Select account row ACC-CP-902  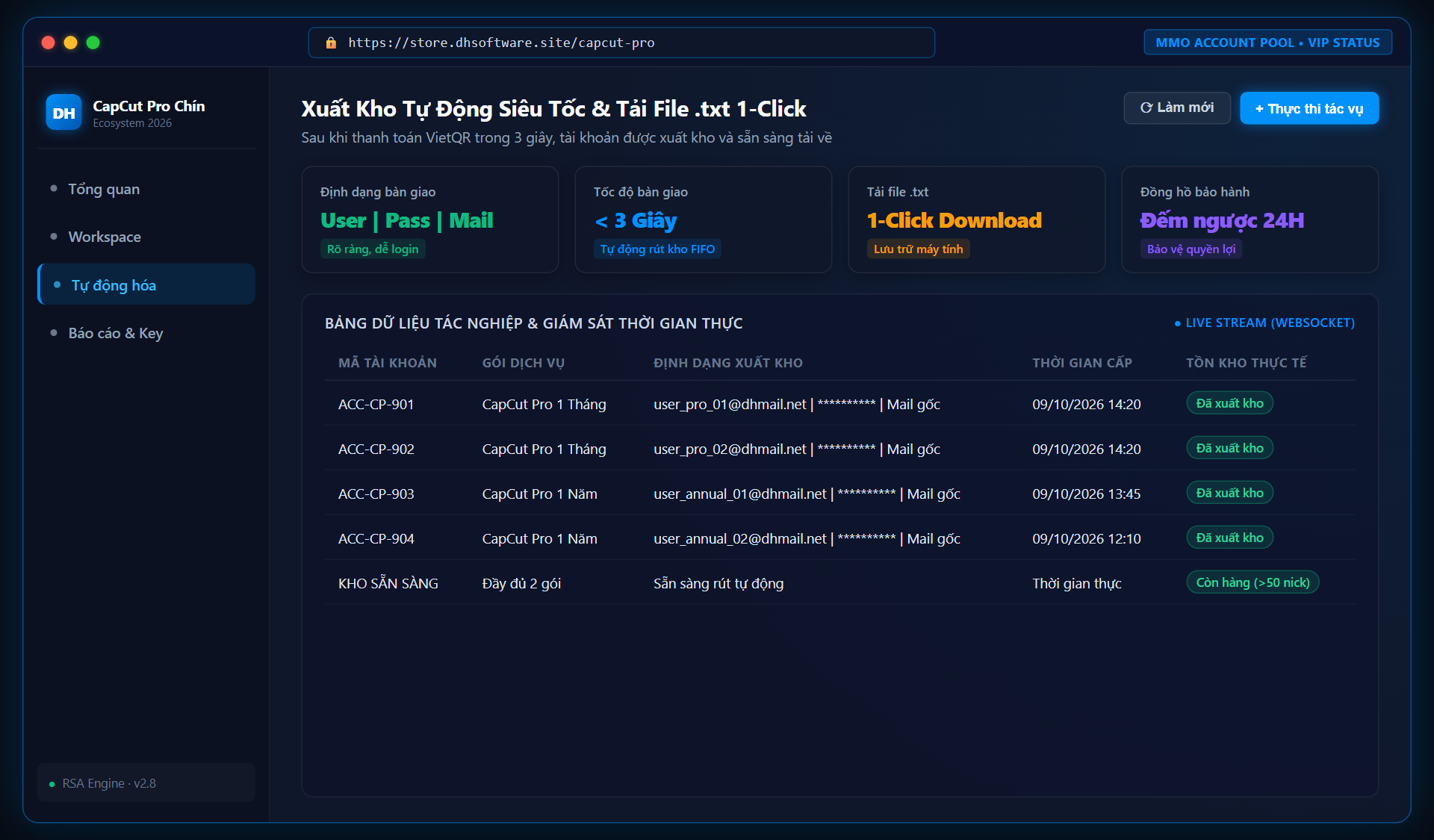tap(840, 449)
